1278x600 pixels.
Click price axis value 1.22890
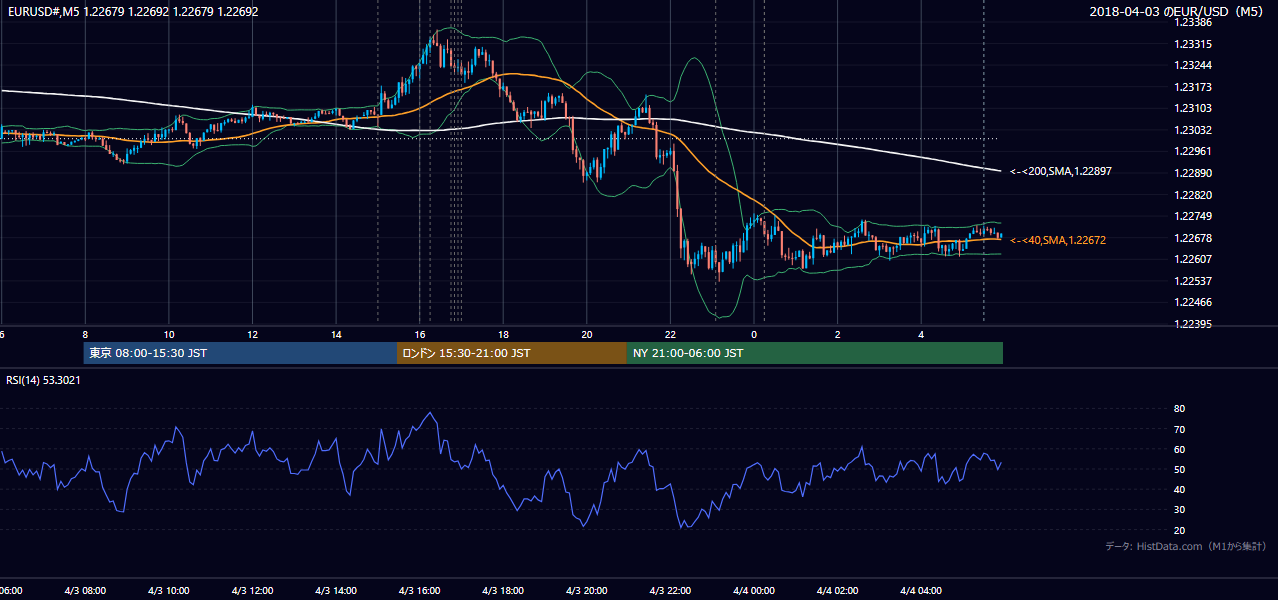(1194, 173)
